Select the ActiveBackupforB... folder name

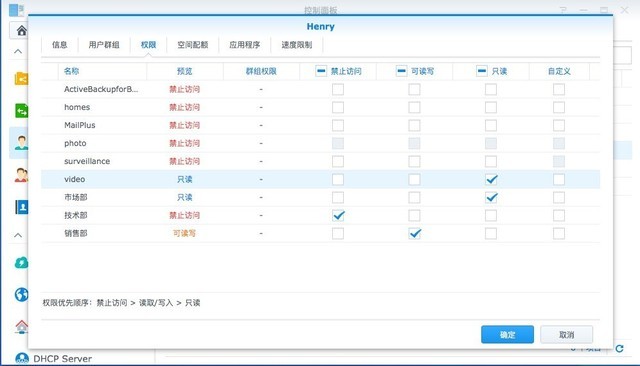(x=101, y=89)
